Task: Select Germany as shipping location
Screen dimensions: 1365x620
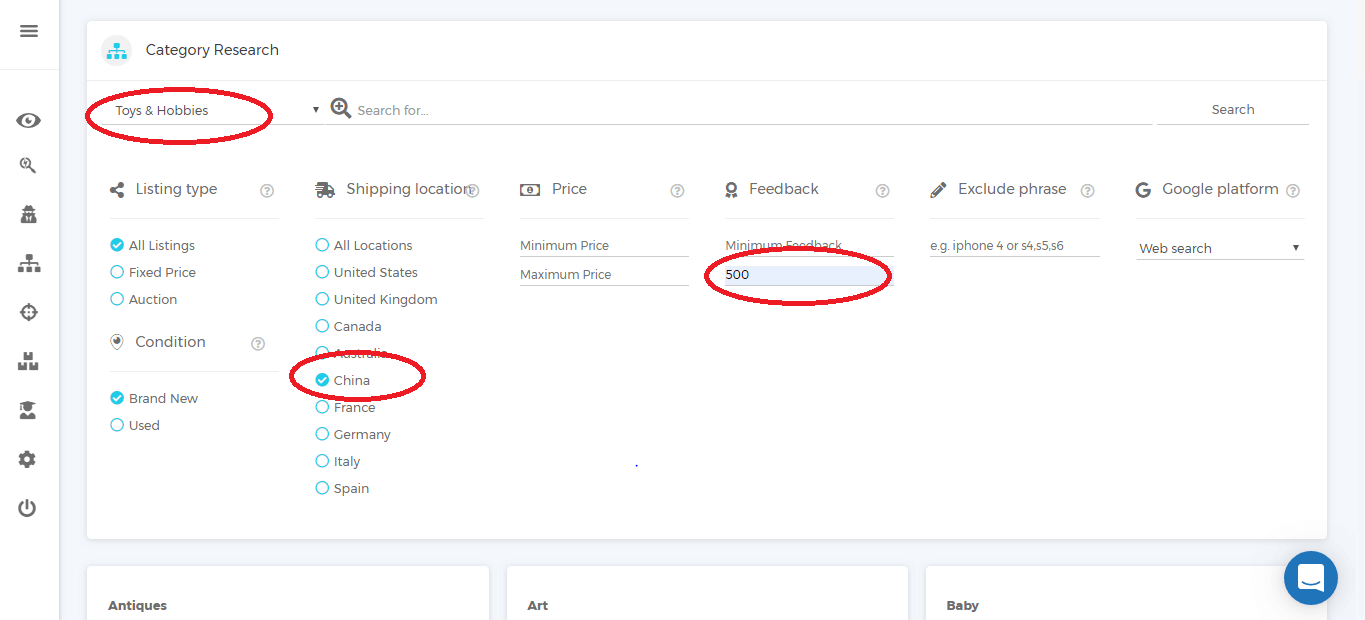Action: click(322, 434)
